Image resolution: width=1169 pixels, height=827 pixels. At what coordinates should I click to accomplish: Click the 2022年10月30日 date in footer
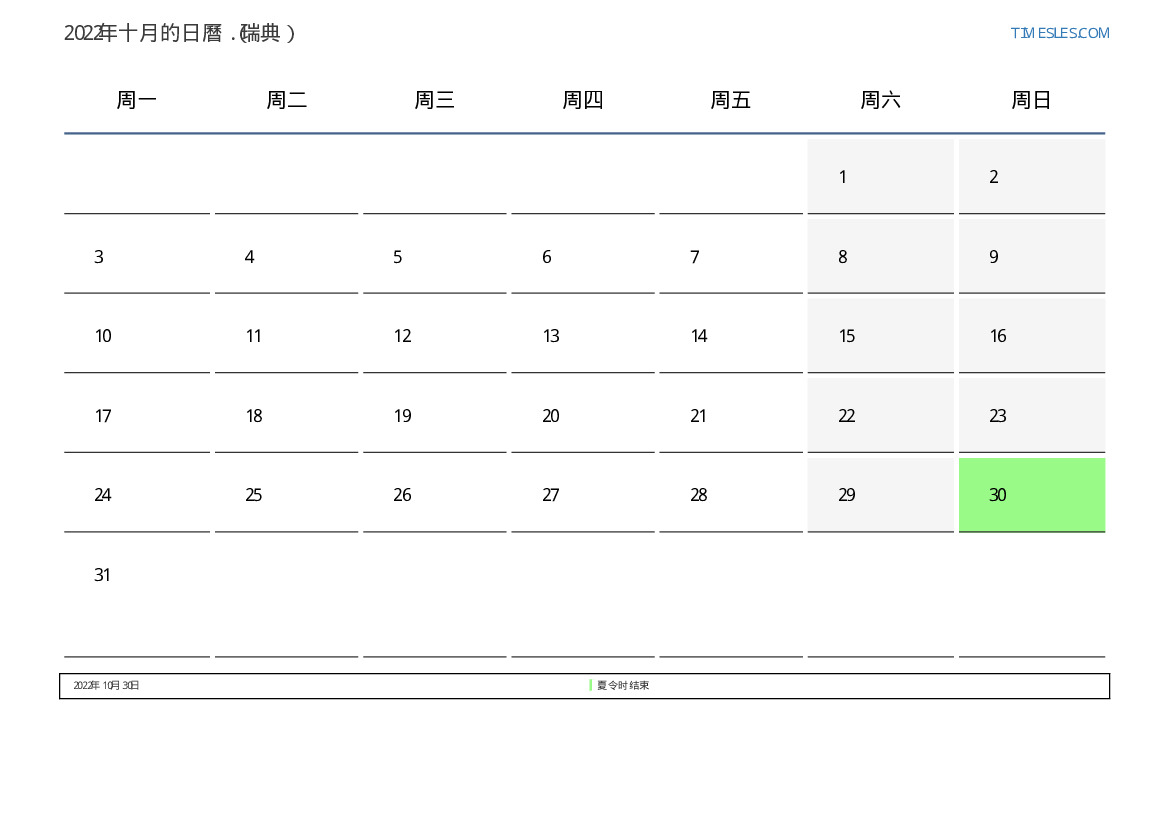(x=106, y=685)
